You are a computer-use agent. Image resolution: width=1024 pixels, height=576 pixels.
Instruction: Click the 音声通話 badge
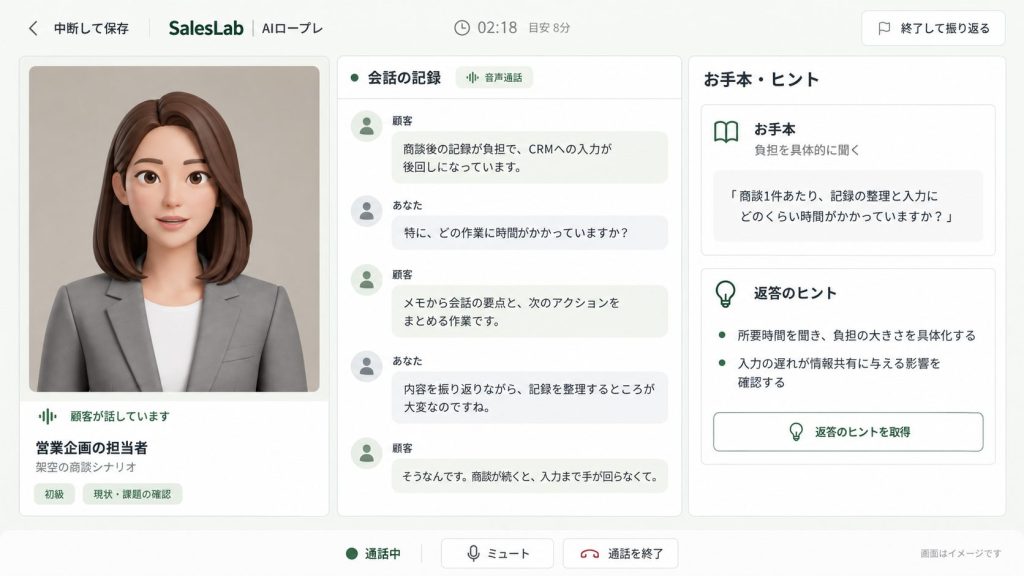(x=494, y=78)
